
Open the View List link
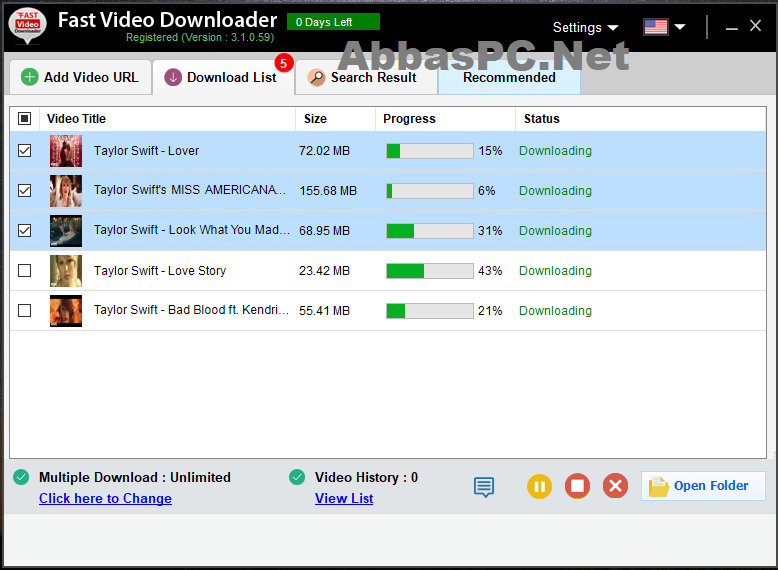pyautogui.click(x=344, y=499)
